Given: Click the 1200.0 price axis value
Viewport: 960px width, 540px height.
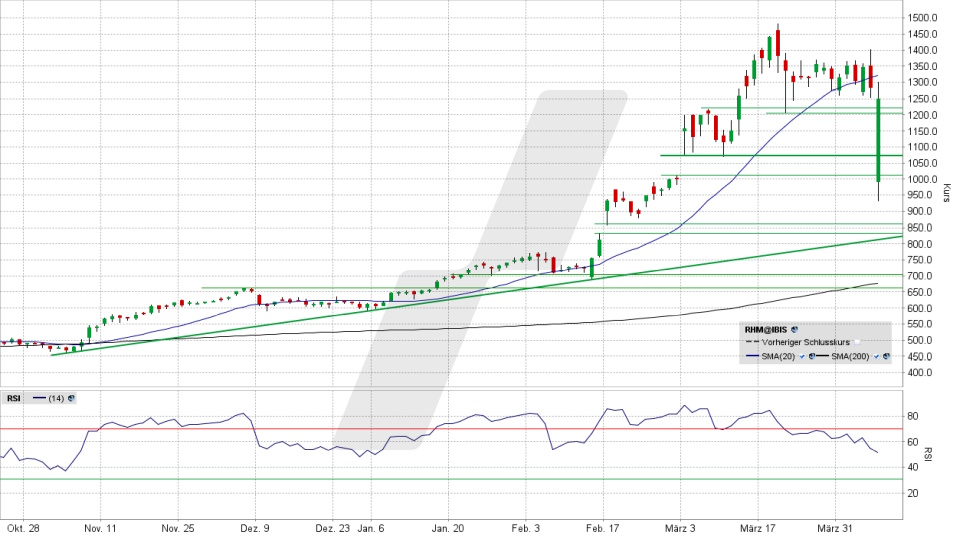Looking at the screenshot, I should (923, 114).
